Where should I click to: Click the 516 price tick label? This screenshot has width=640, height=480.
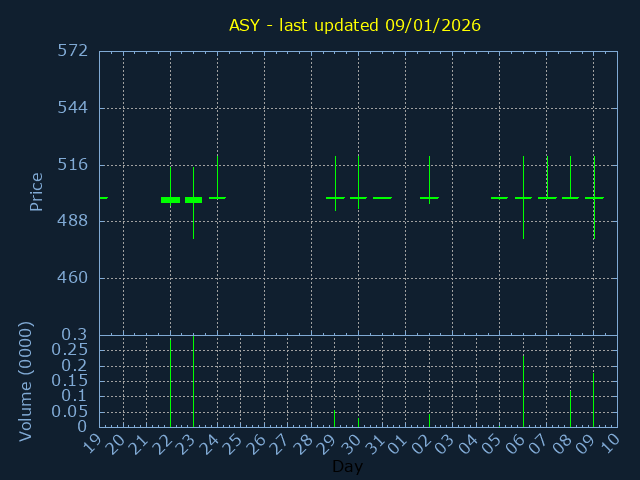click(73, 164)
